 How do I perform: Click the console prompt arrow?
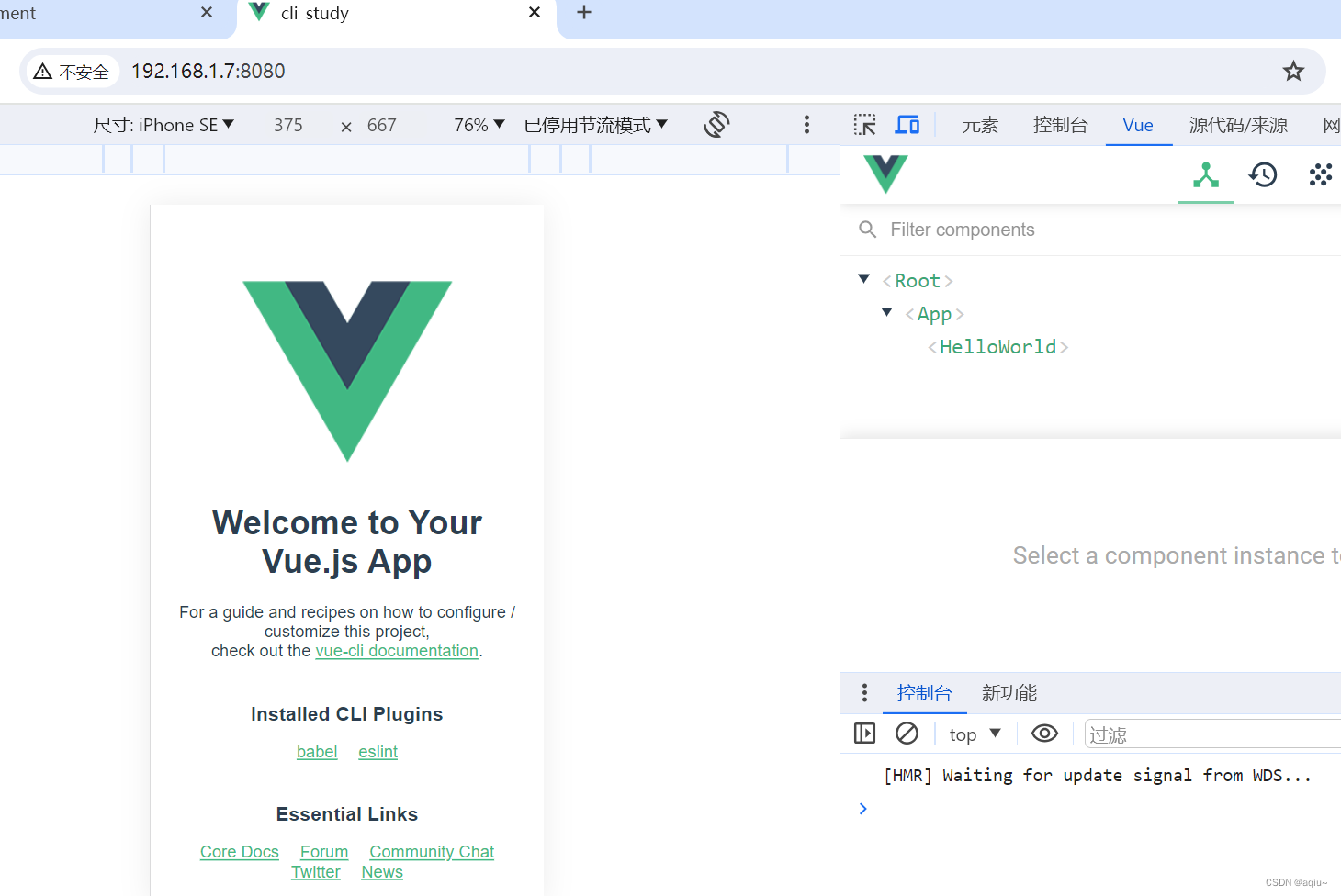click(862, 809)
